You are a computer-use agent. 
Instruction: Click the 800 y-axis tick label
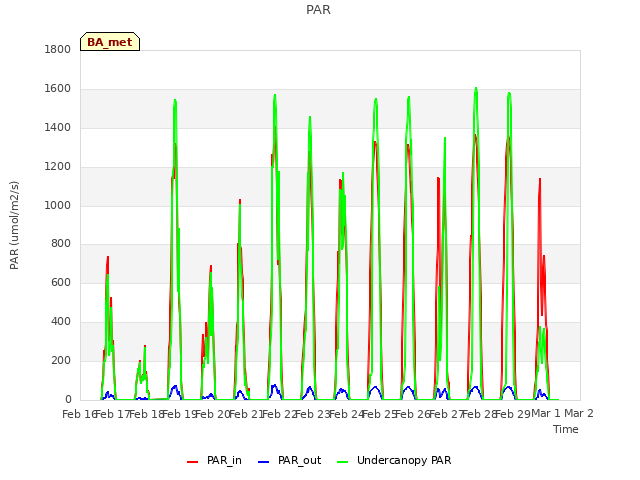(61, 244)
